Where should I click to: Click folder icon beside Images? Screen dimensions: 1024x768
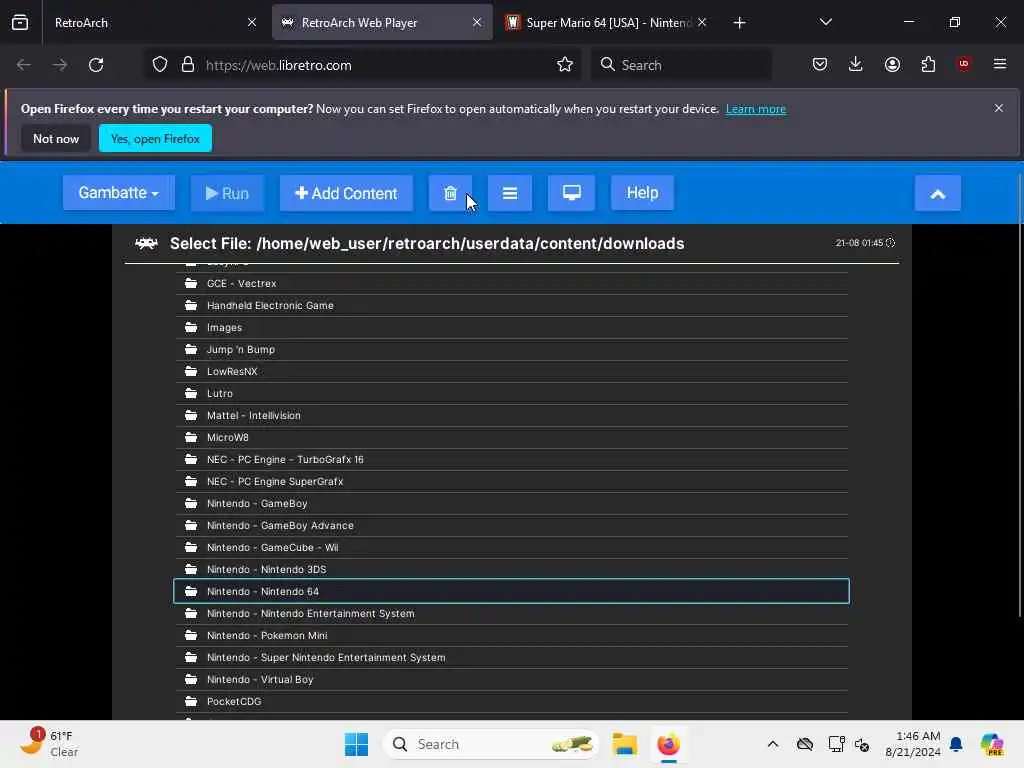point(191,327)
